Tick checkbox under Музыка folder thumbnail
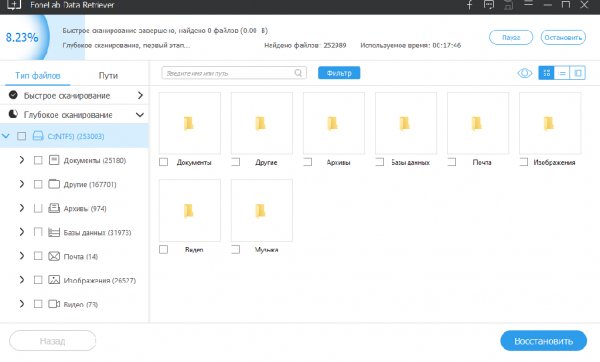The height and width of the screenshot is (362, 600). click(x=236, y=249)
